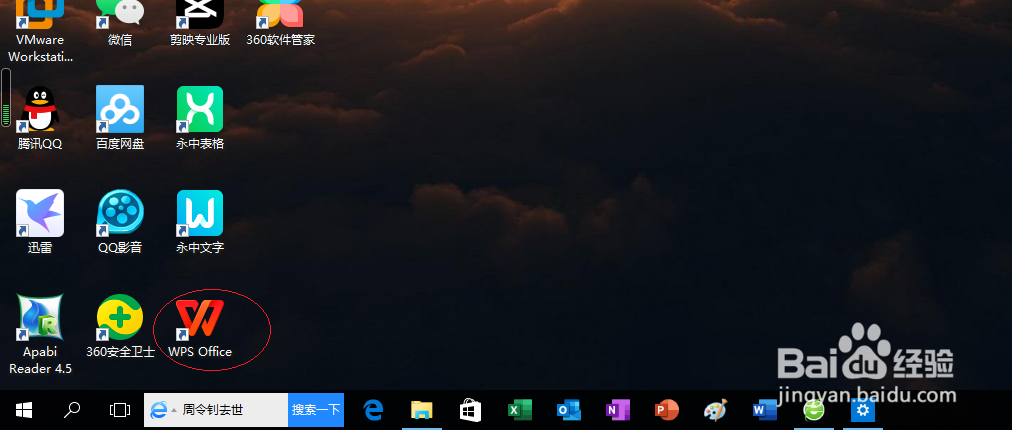This screenshot has height=430, width=1012.
Task: Open the green browser taskbar icon
Action: (x=814, y=409)
